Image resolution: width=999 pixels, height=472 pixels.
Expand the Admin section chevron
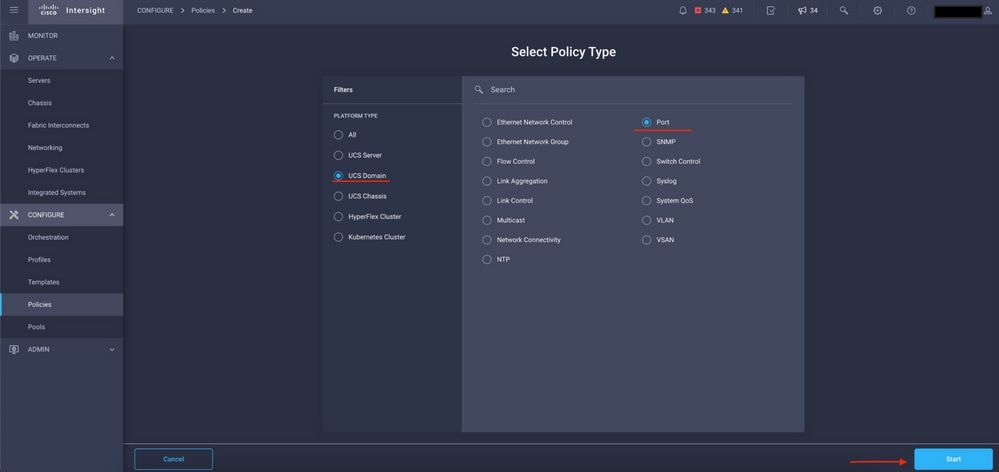(x=112, y=349)
